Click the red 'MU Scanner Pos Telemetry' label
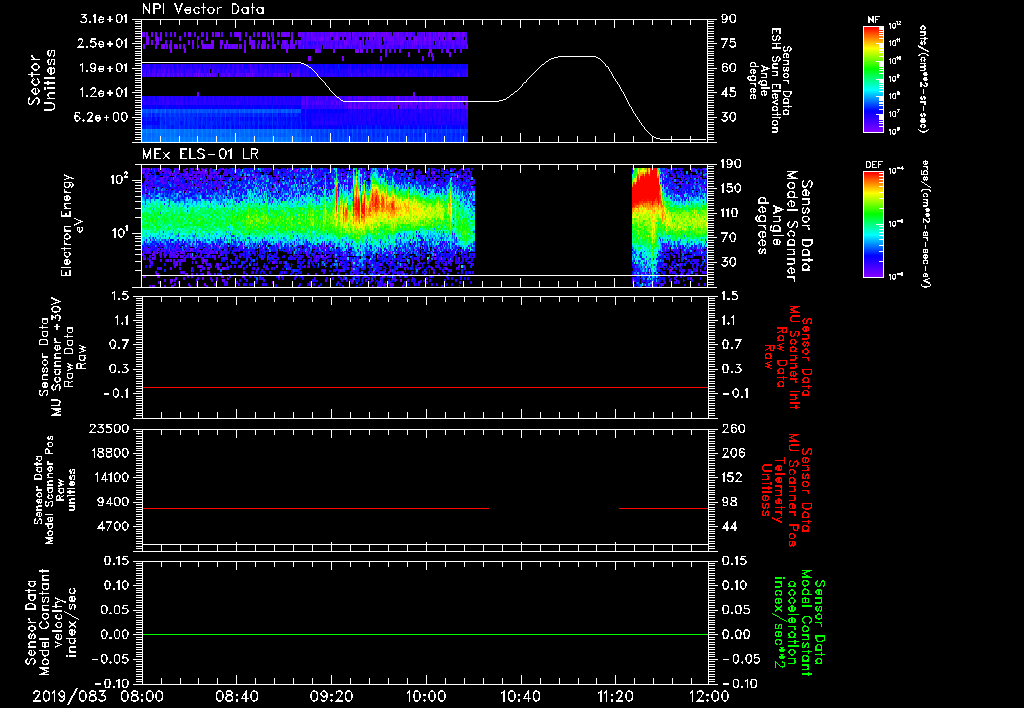The height and width of the screenshot is (708, 1024). [x=787, y=490]
